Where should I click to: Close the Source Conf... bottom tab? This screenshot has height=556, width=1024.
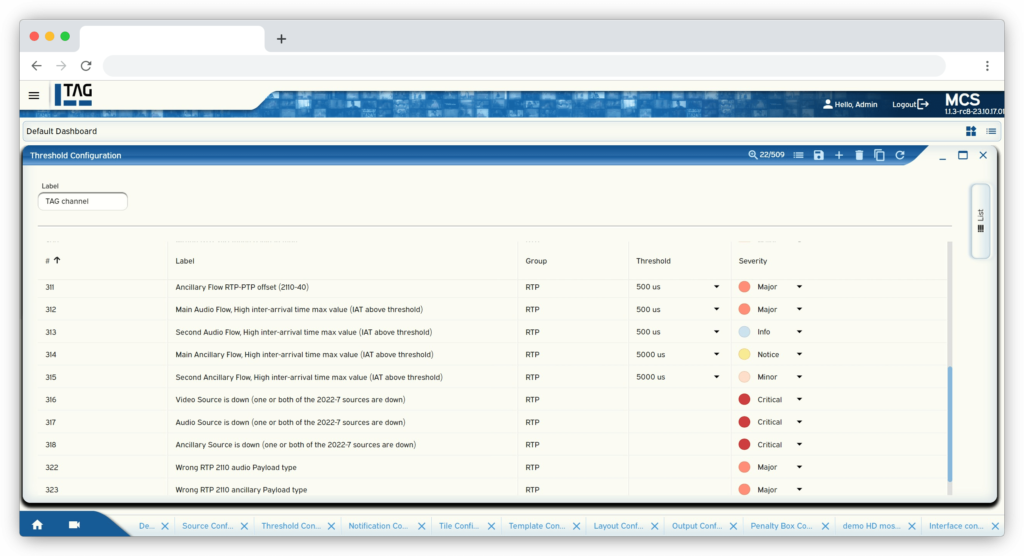(244, 526)
